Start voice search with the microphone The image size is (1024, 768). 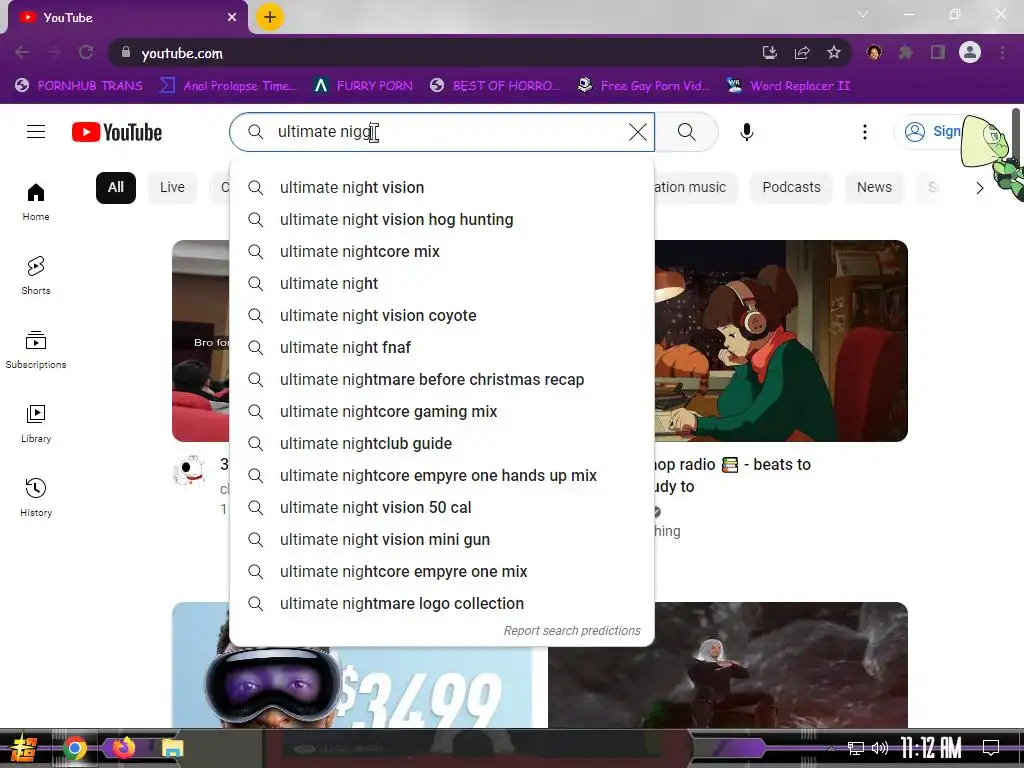746,132
